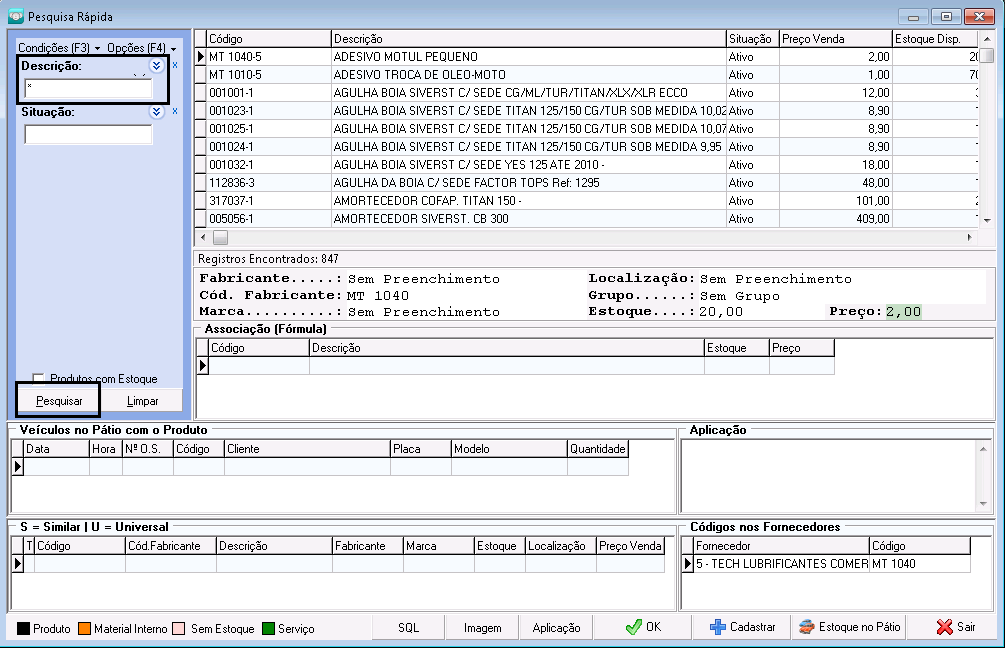
Task: Click Cód.Fabricante header in similar grid
Action: (x=170, y=545)
